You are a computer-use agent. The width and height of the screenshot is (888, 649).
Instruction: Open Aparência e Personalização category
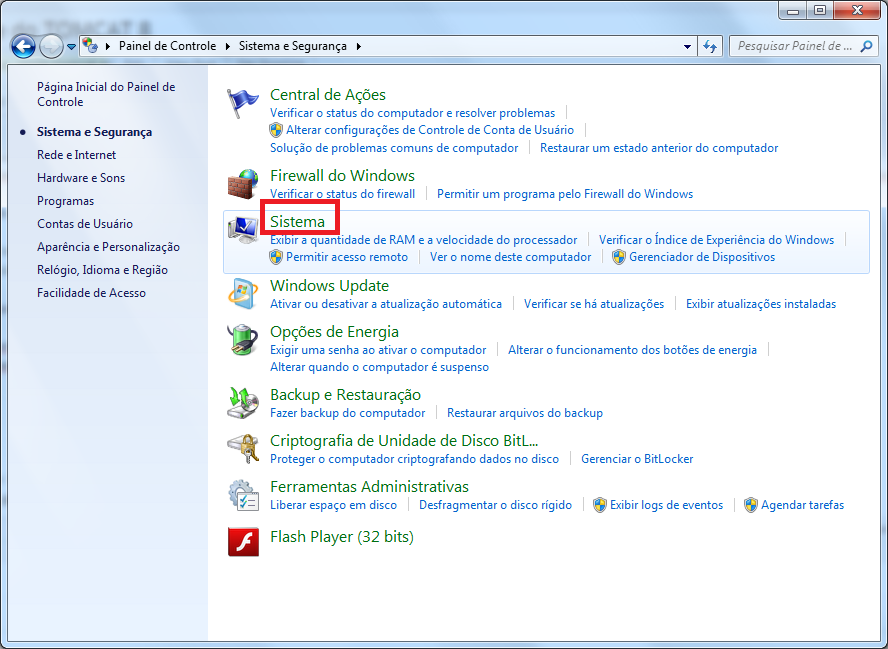click(108, 247)
